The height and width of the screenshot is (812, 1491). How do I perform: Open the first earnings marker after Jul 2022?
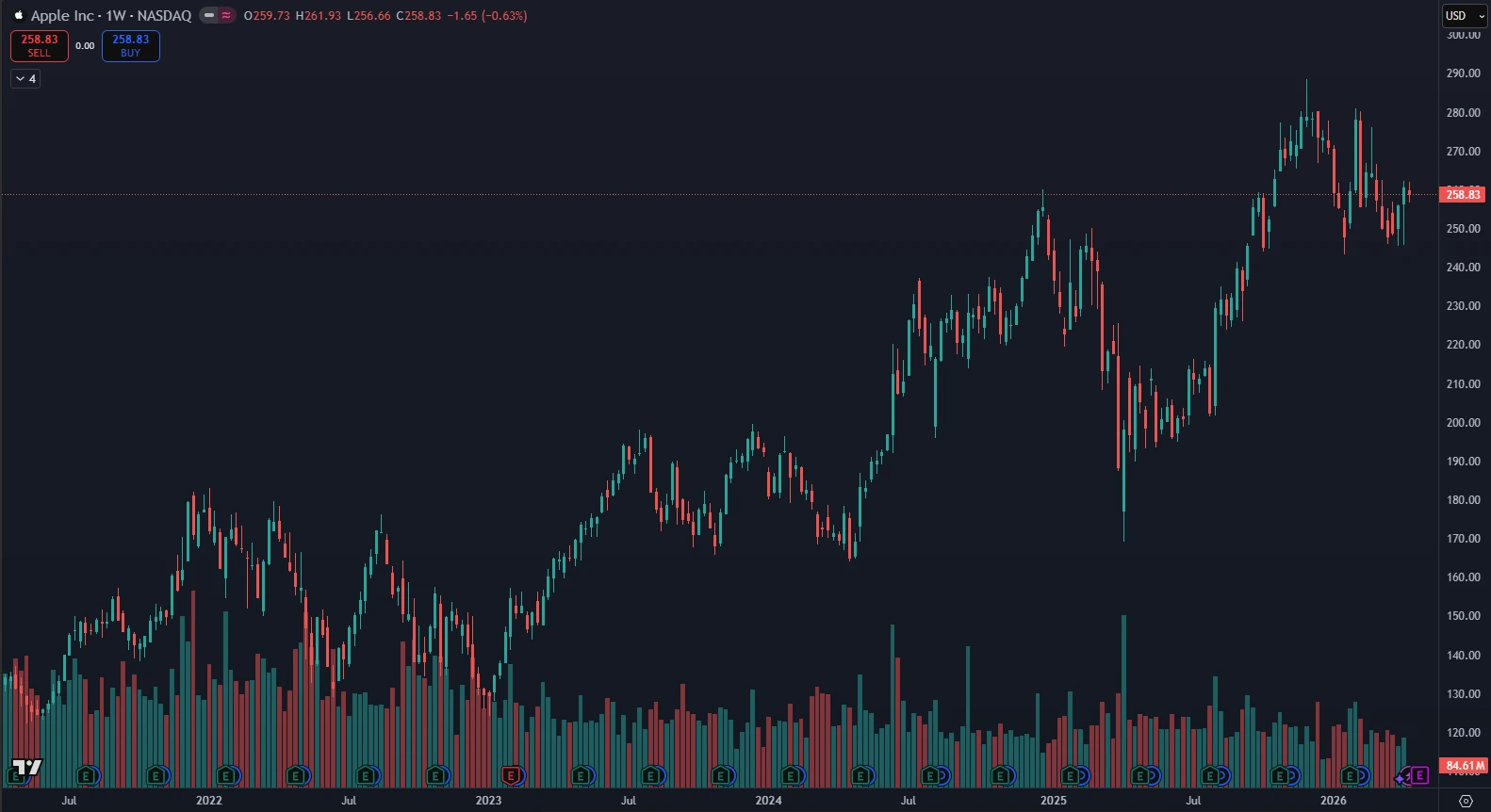pos(366,776)
